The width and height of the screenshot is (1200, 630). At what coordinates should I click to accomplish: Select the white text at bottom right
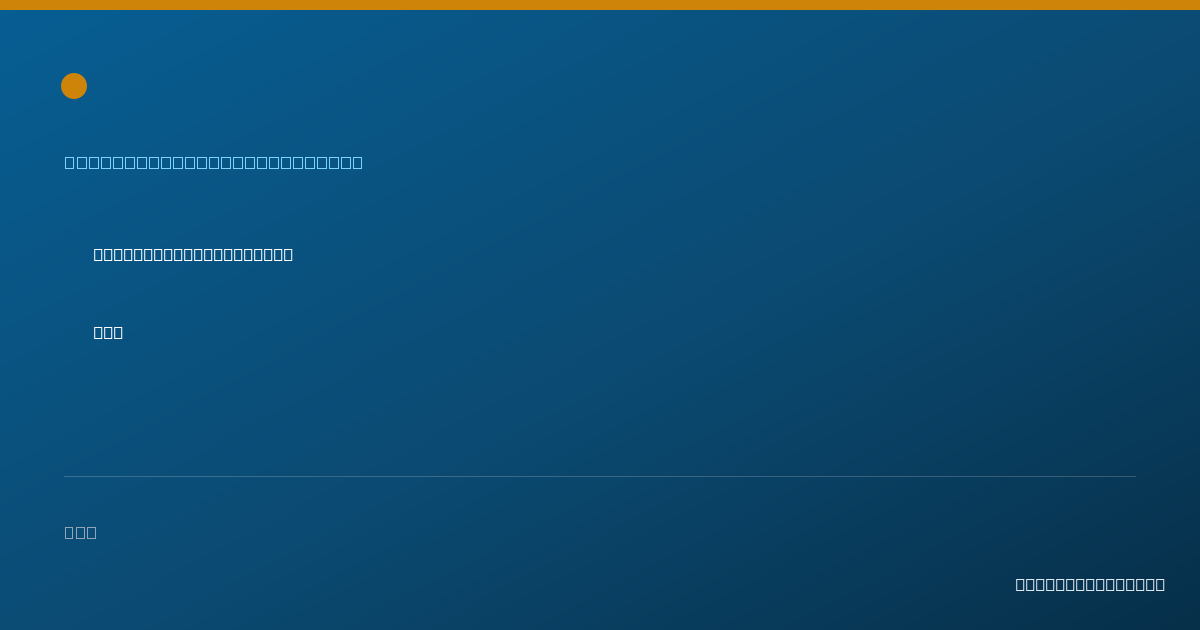pos(1090,584)
